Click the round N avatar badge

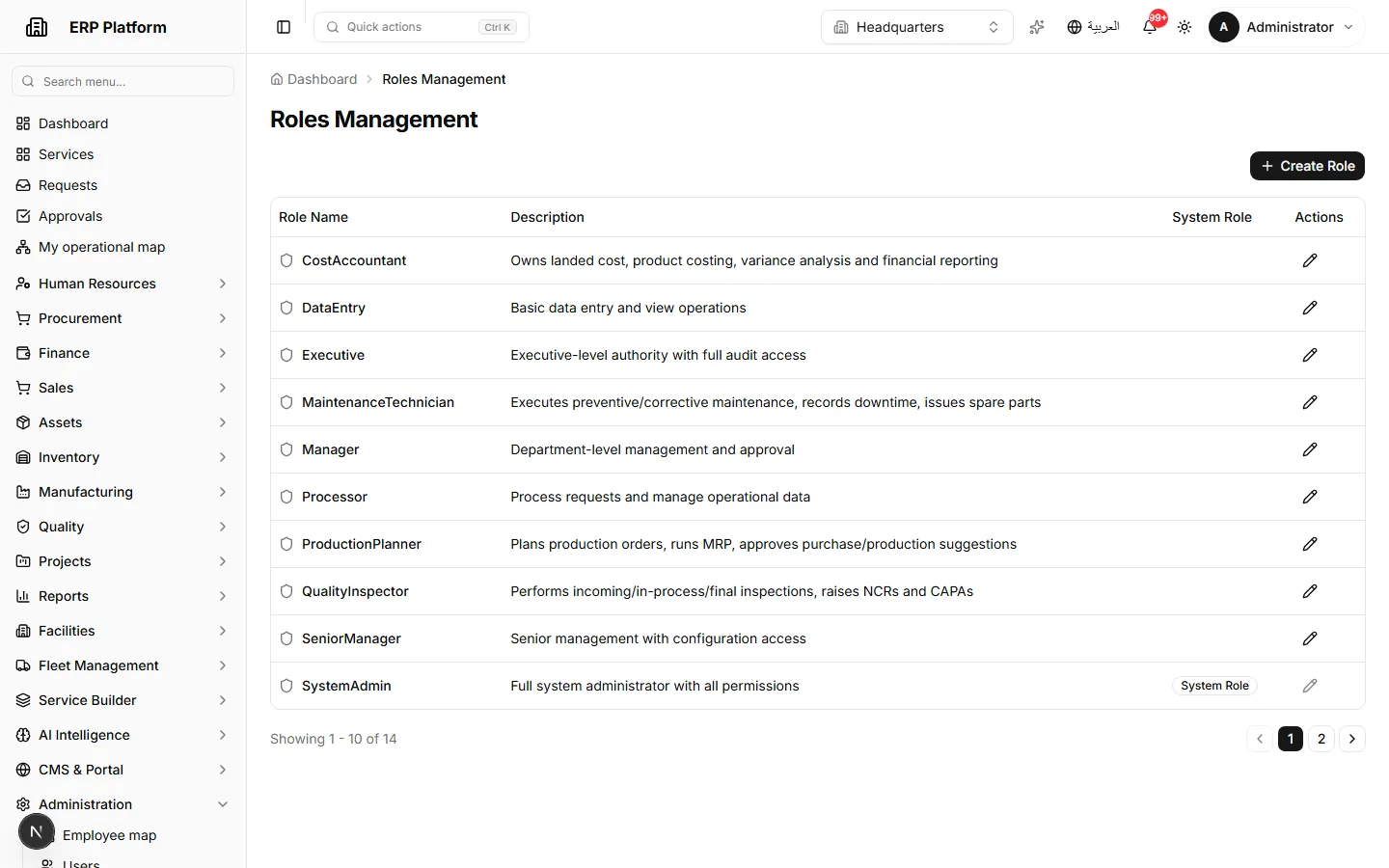(37, 831)
